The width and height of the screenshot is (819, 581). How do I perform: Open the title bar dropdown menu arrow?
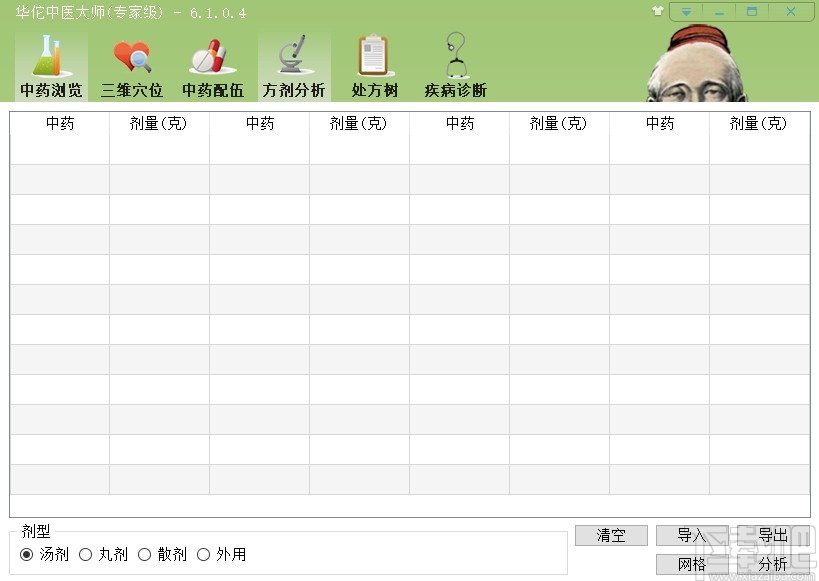coord(686,11)
